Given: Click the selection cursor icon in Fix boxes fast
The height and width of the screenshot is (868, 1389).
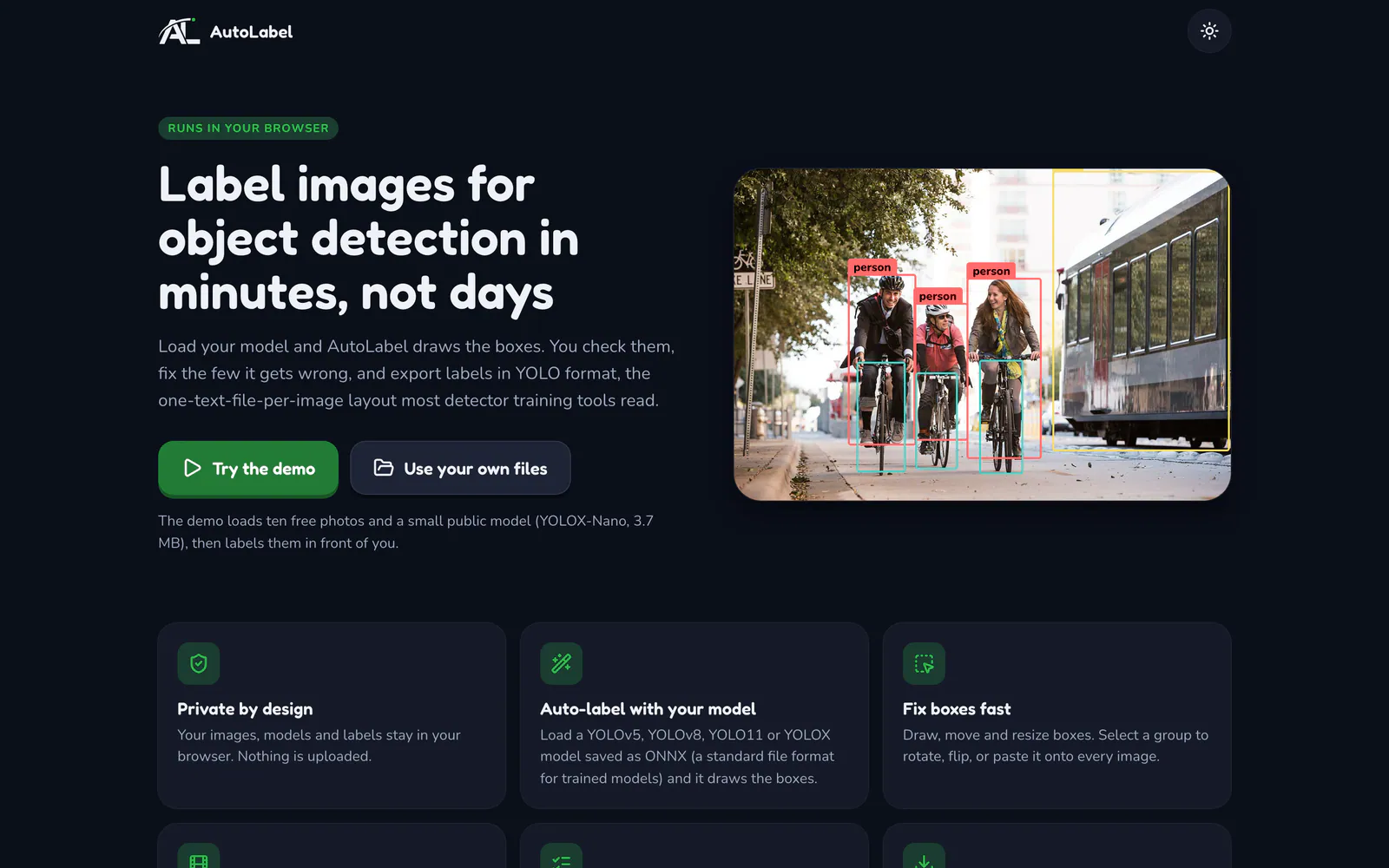Looking at the screenshot, I should pyautogui.click(x=924, y=664).
